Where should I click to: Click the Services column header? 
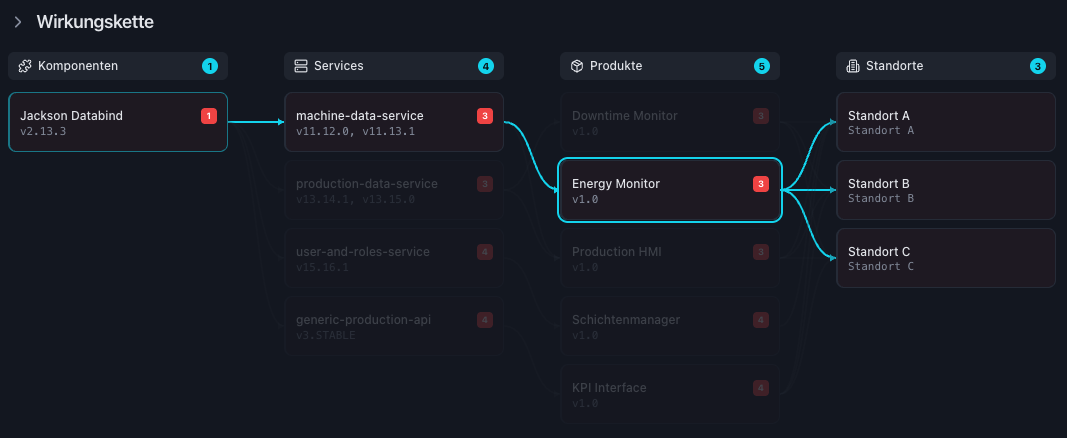click(x=394, y=66)
